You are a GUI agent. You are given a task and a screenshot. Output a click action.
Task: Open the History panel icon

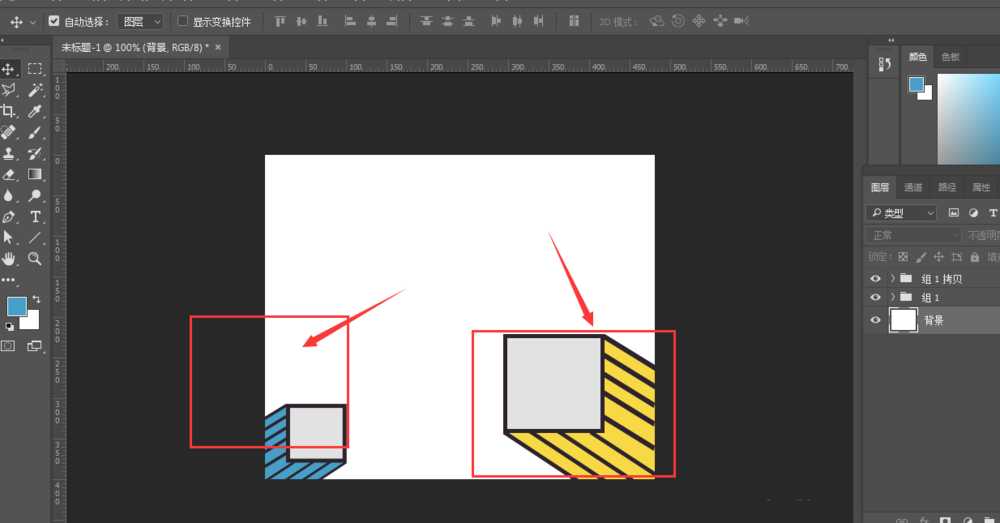[884, 64]
